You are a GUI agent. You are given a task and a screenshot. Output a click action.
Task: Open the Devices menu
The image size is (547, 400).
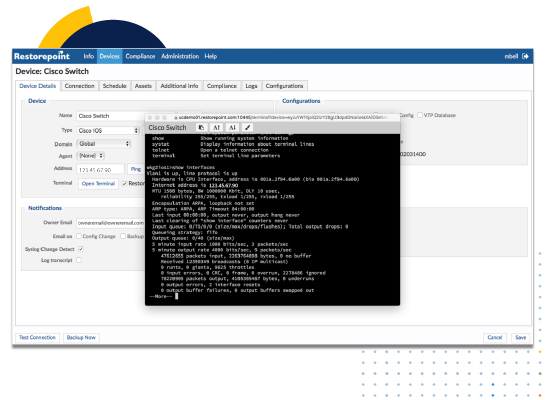click(110, 56)
